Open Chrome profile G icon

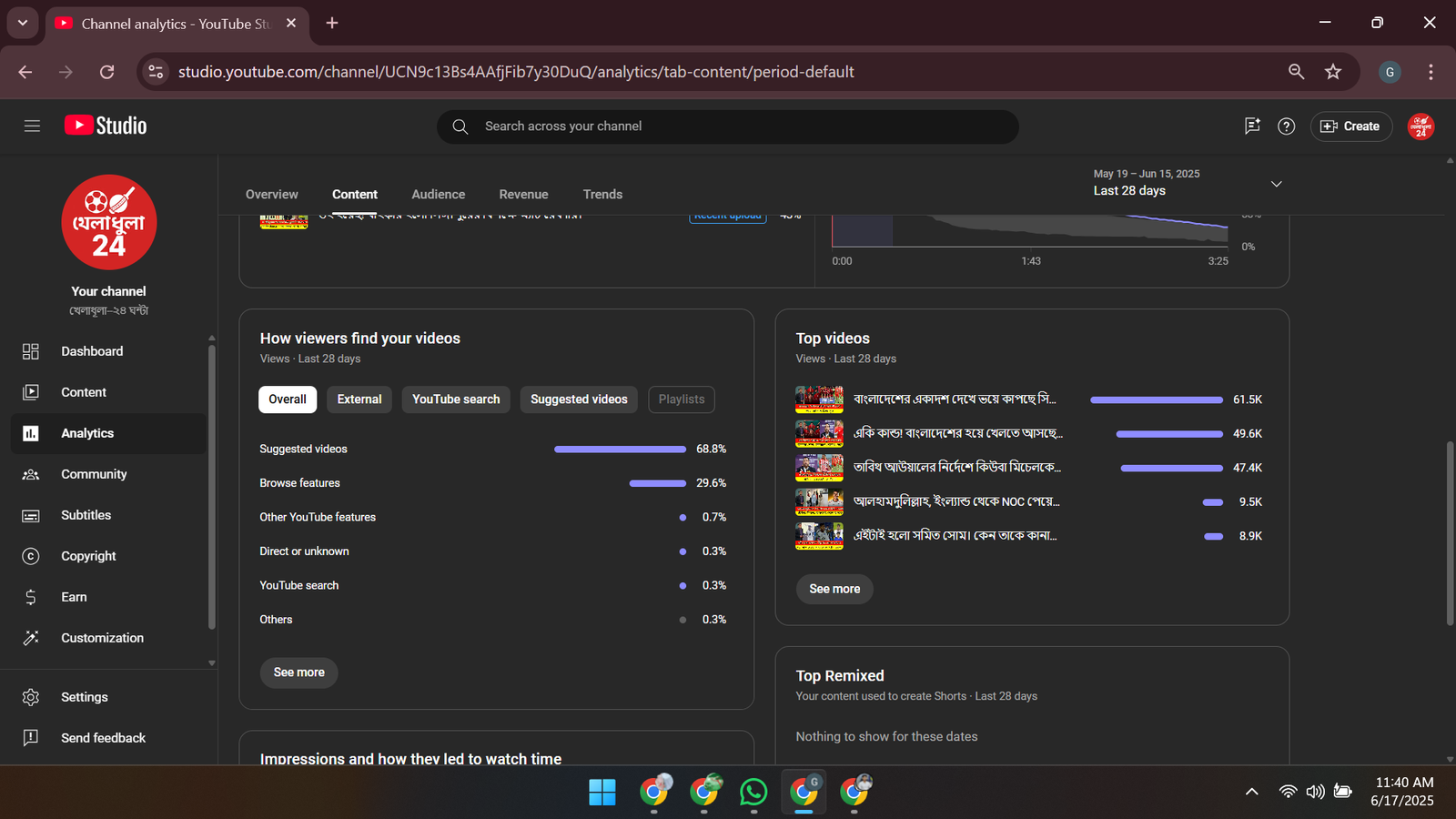pyautogui.click(x=1390, y=72)
